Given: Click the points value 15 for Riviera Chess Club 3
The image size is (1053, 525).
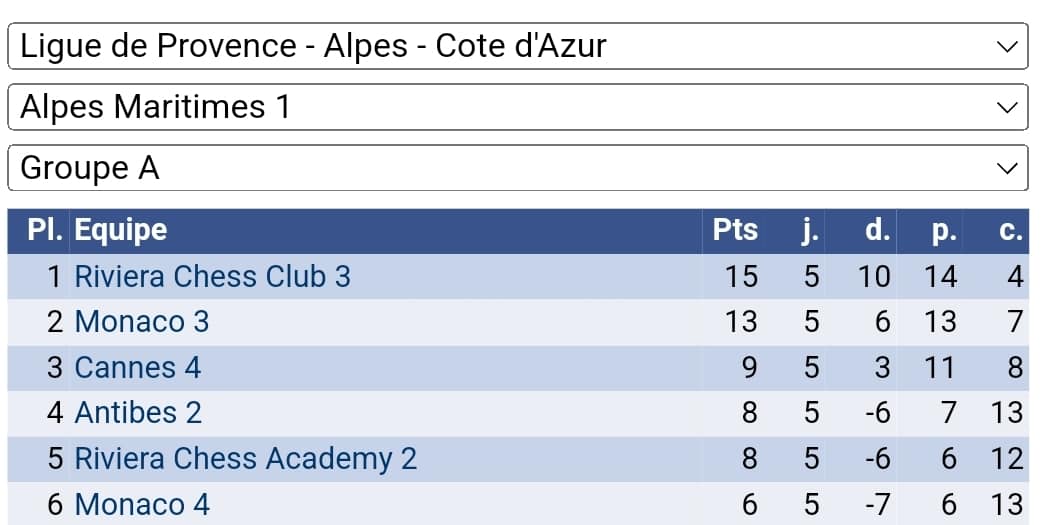Looking at the screenshot, I should click(741, 276).
